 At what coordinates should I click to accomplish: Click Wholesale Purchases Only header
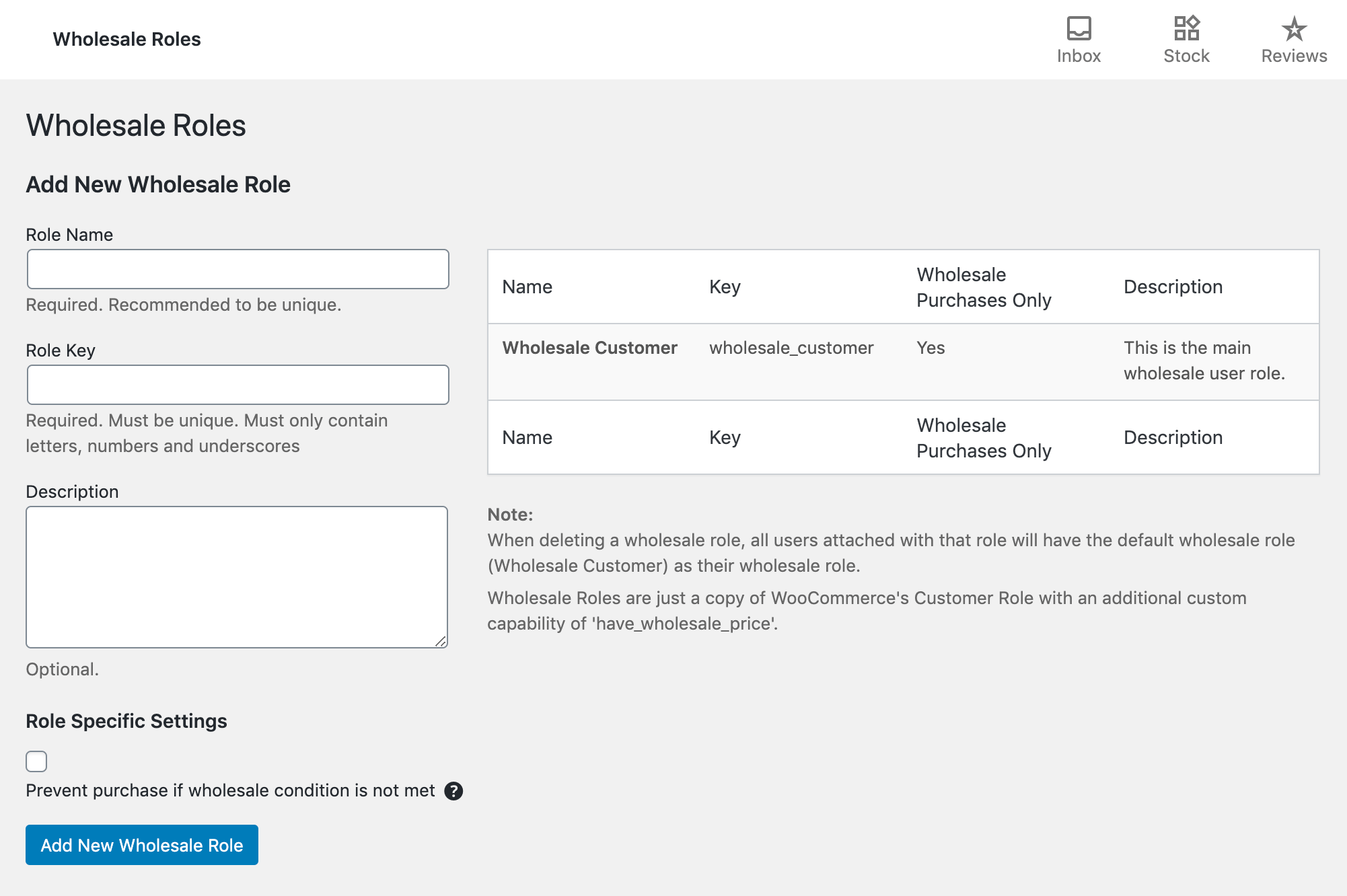pos(983,287)
